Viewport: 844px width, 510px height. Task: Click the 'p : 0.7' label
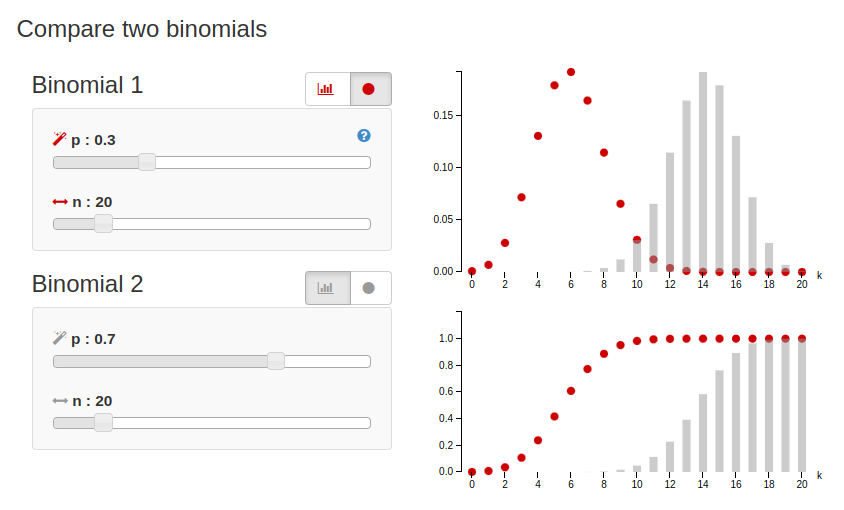(x=93, y=339)
